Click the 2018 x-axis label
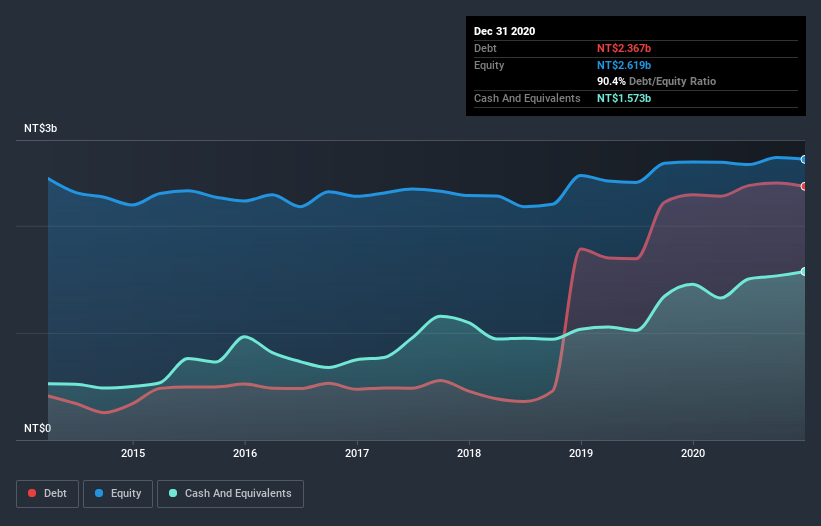 tap(469, 453)
